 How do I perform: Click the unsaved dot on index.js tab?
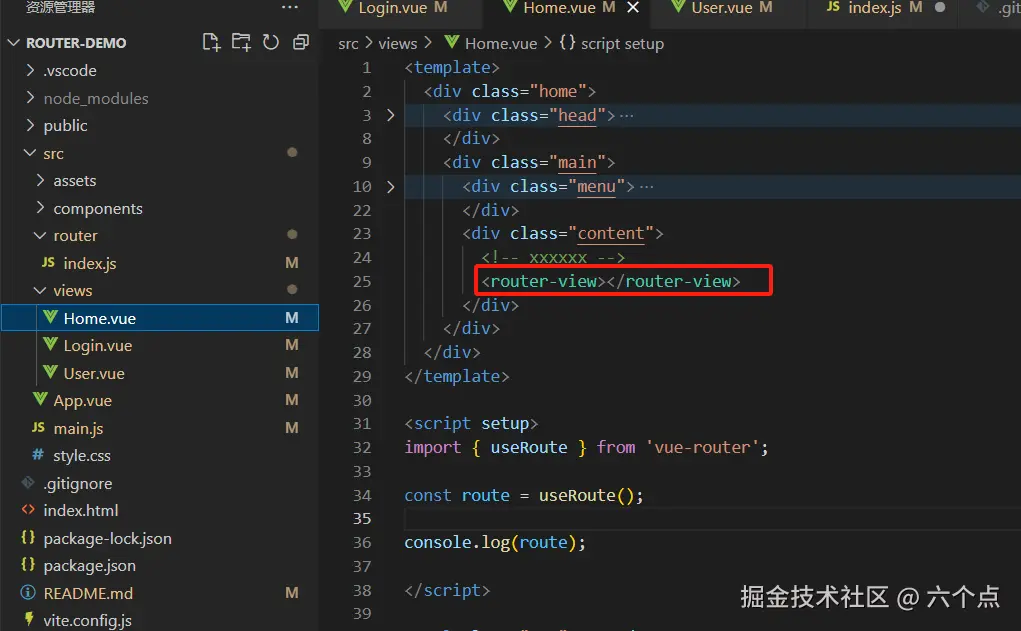coord(940,7)
